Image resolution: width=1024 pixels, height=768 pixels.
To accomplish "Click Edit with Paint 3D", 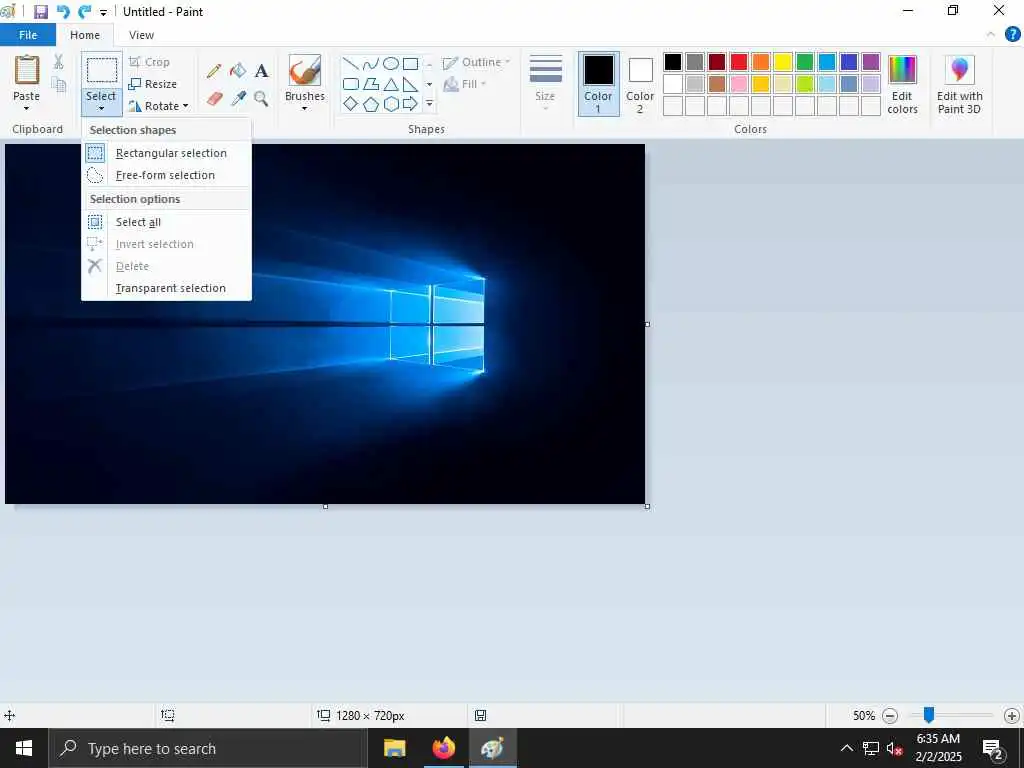I will 959,85.
